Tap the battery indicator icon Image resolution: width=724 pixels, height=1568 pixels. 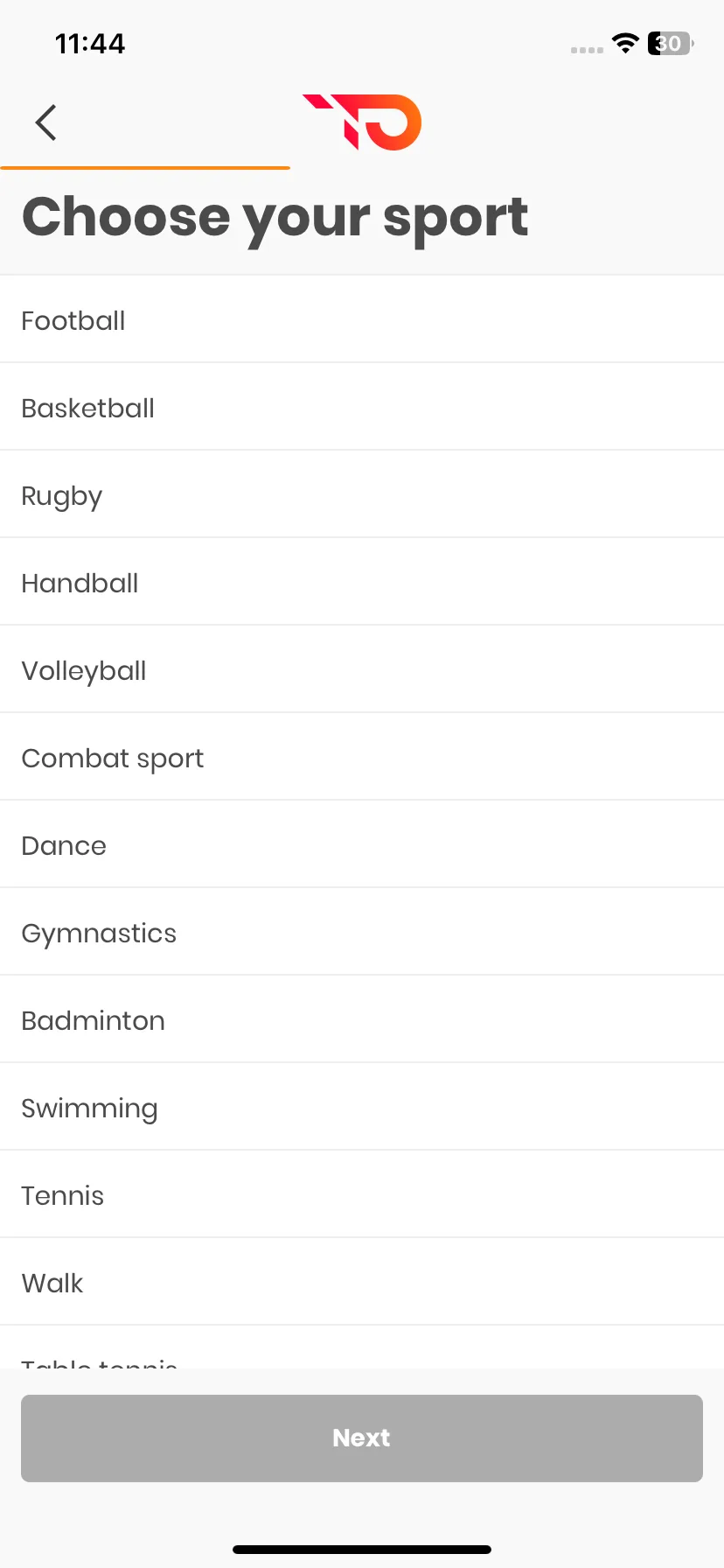pyautogui.click(x=671, y=43)
